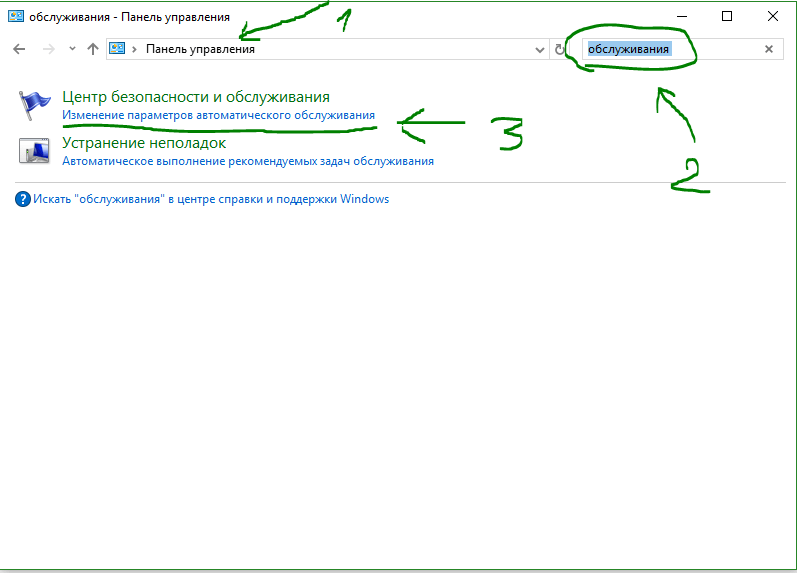Viewport: 797px width, 573px height.
Task: Go back with the left arrow button
Action: click(x=19, y=49)
